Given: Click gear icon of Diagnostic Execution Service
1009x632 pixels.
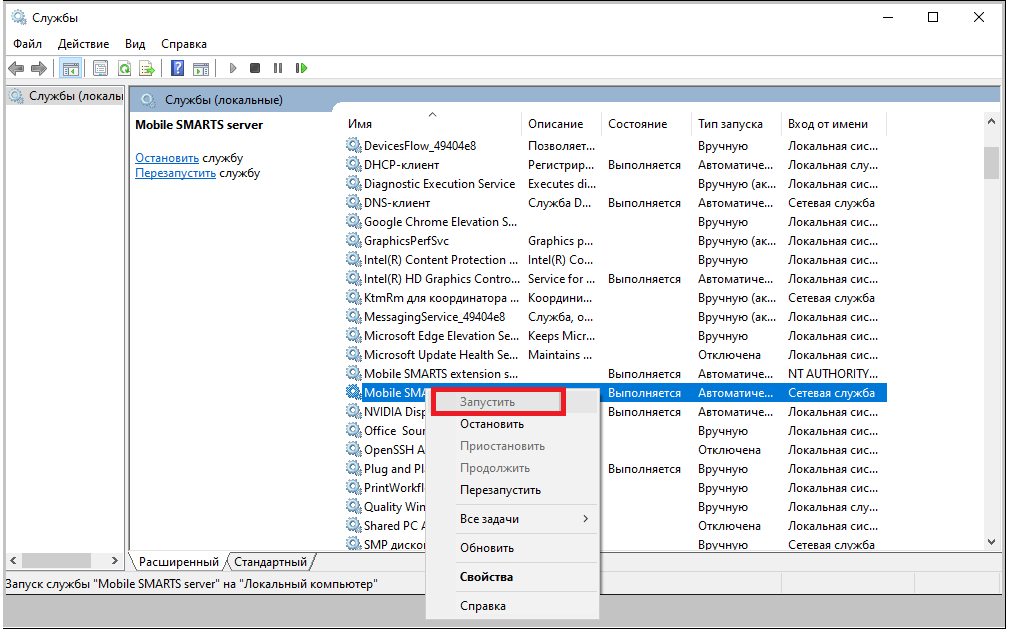Looking at the screenshot, I should [354, 183].
